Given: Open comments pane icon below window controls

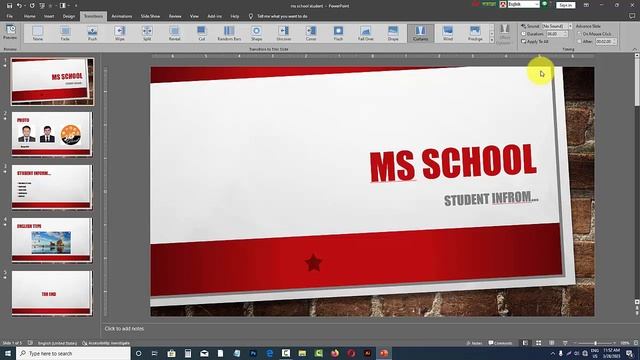Looking at the screenshot, I should point(632,16).
